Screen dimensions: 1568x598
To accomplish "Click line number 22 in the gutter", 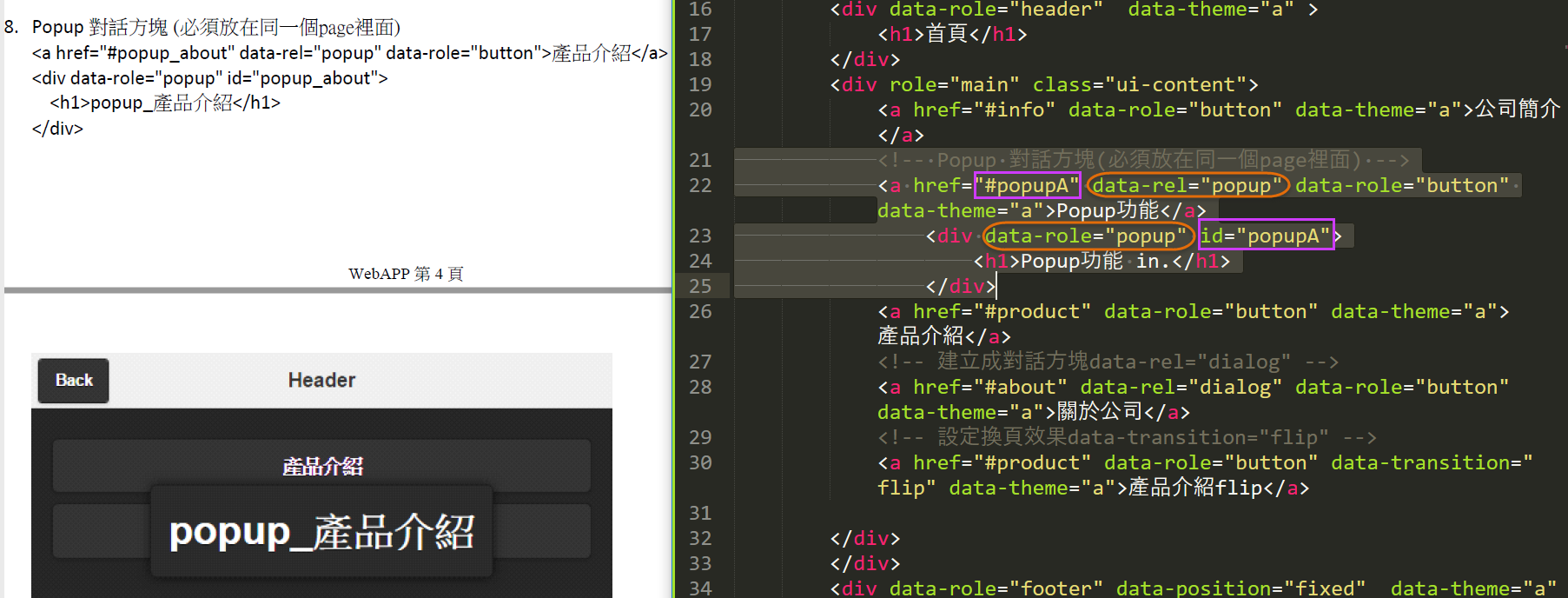I will click(700, 185).
